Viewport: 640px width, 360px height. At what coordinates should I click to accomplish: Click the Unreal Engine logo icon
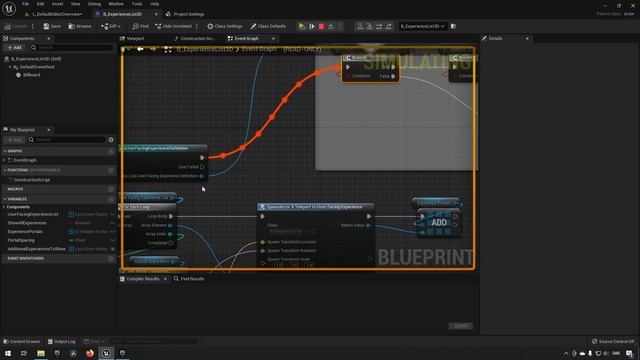point(9,9)
